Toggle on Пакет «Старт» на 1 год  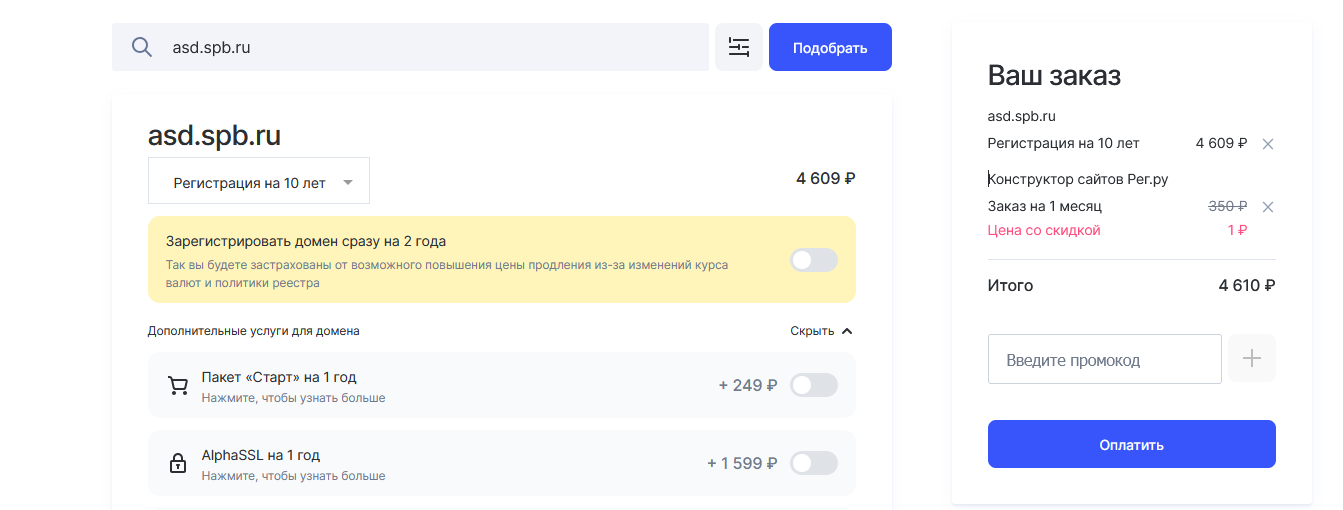coord(813,385)
